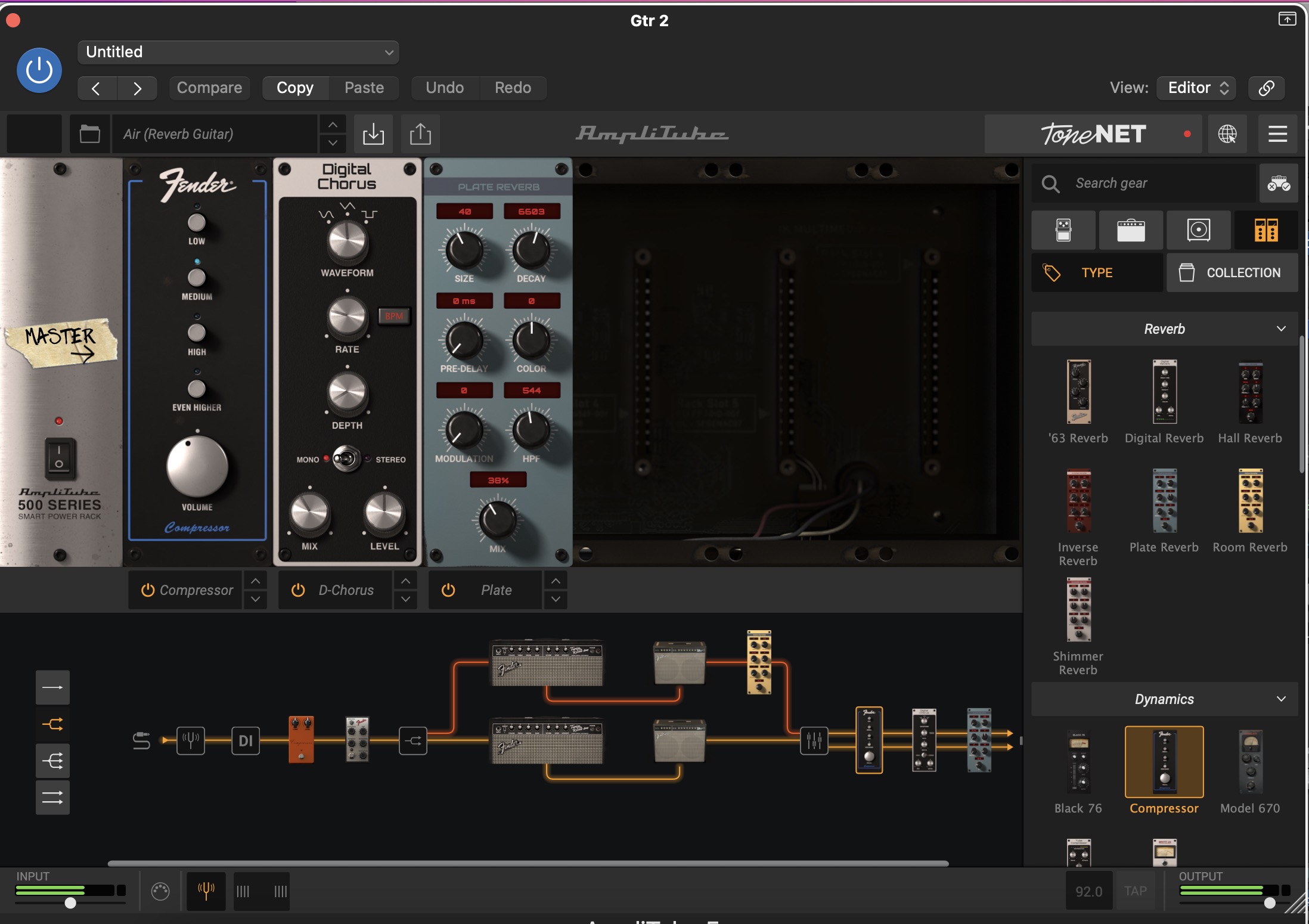This screenshot has height=924, width=1309.
Task: Step preset up with the arrow
Action: tap(333, 125)
